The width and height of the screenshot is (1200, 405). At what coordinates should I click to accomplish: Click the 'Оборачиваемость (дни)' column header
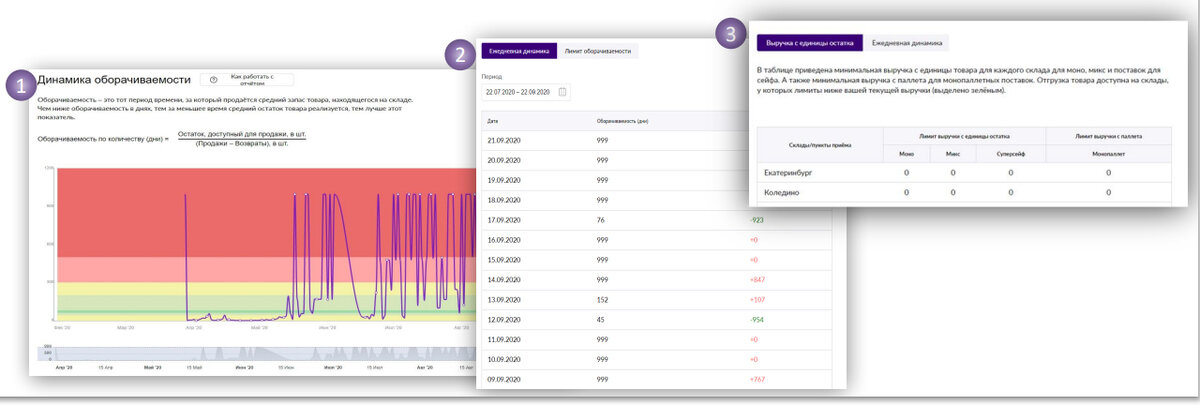tap(623, 121)
